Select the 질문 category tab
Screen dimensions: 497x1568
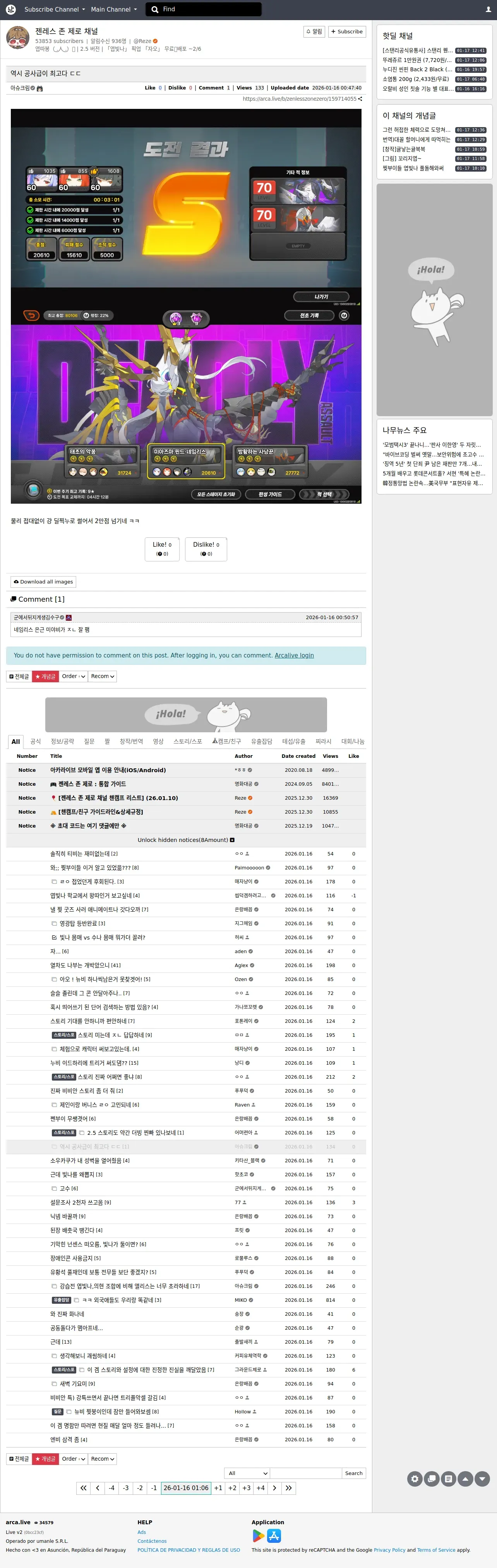[89, 742]
